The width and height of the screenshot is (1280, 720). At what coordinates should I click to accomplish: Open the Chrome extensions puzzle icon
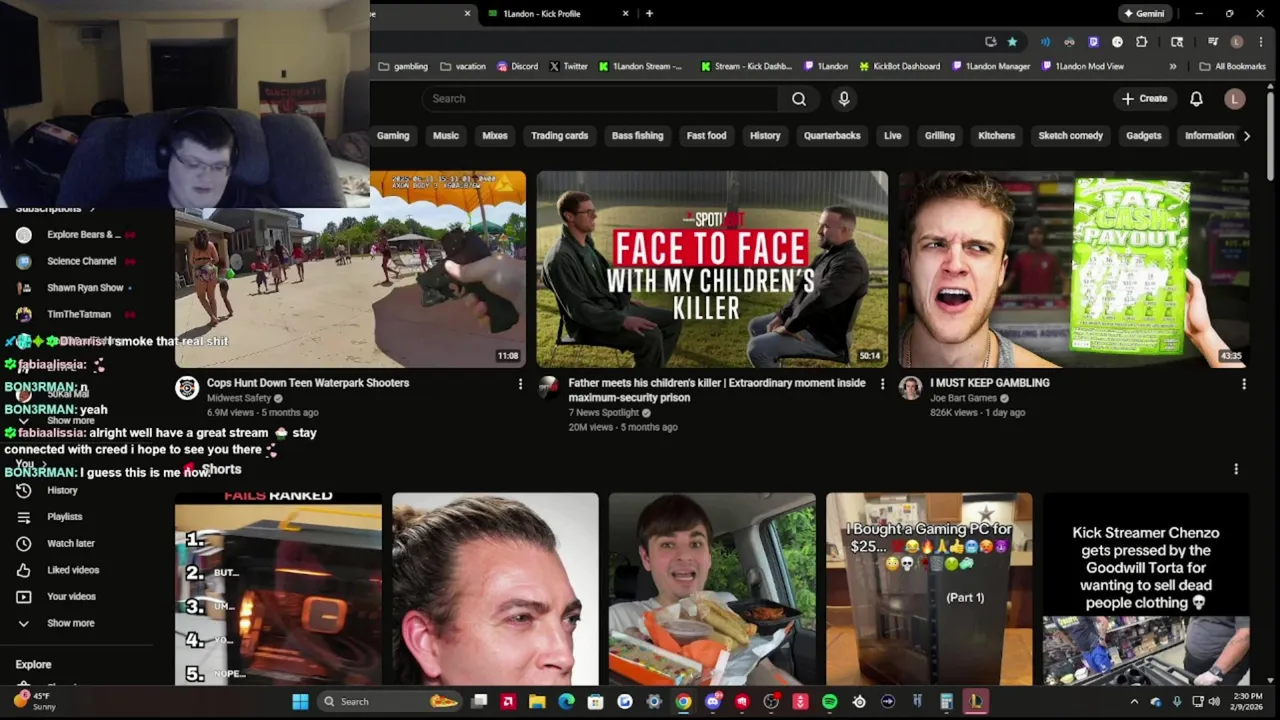(1141, 42)
